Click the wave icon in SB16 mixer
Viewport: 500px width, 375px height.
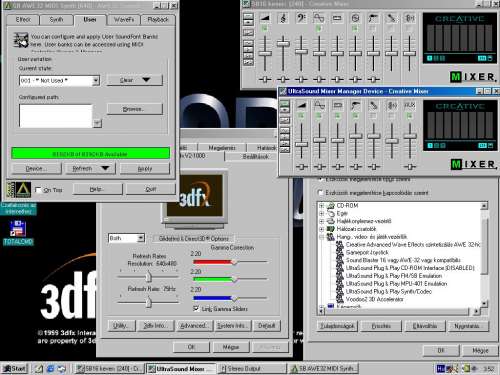pyautogui.click(x=319, y=18)
